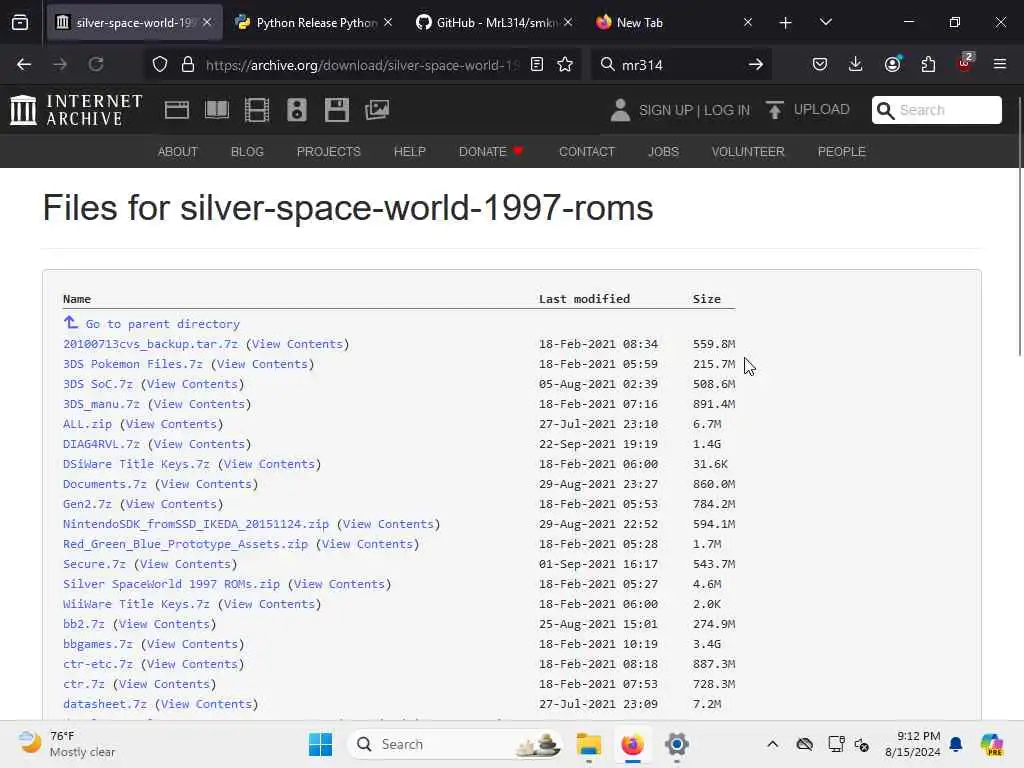This screenshot has width=1024, height=768.
Task: Open the Pocket save icon
Action: click(x=820, y=65)
